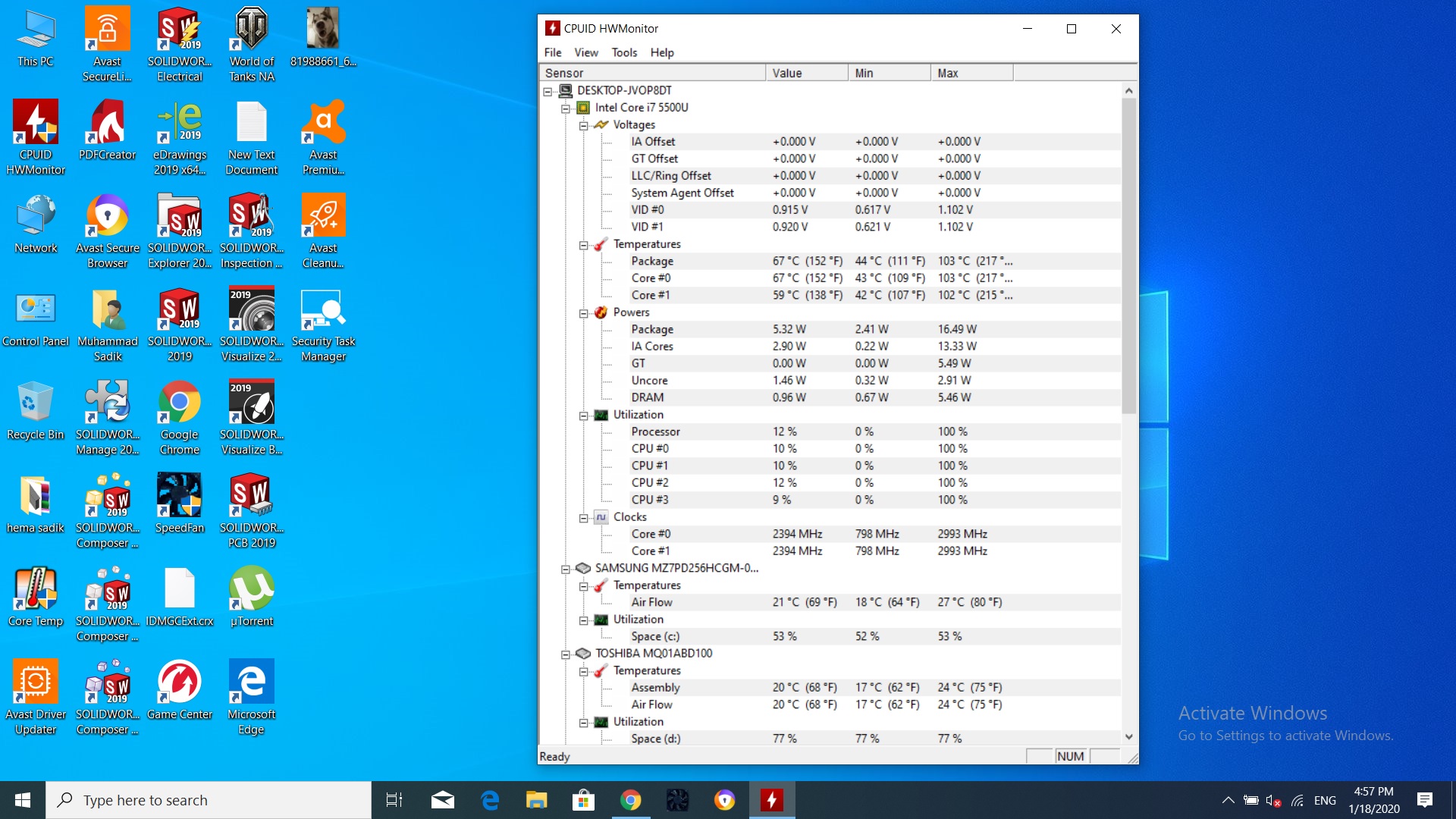Screen dimensions: 1456x819
Task: Open eDrawings 2019 x64 shortcut
Action: tap(180, 137)
